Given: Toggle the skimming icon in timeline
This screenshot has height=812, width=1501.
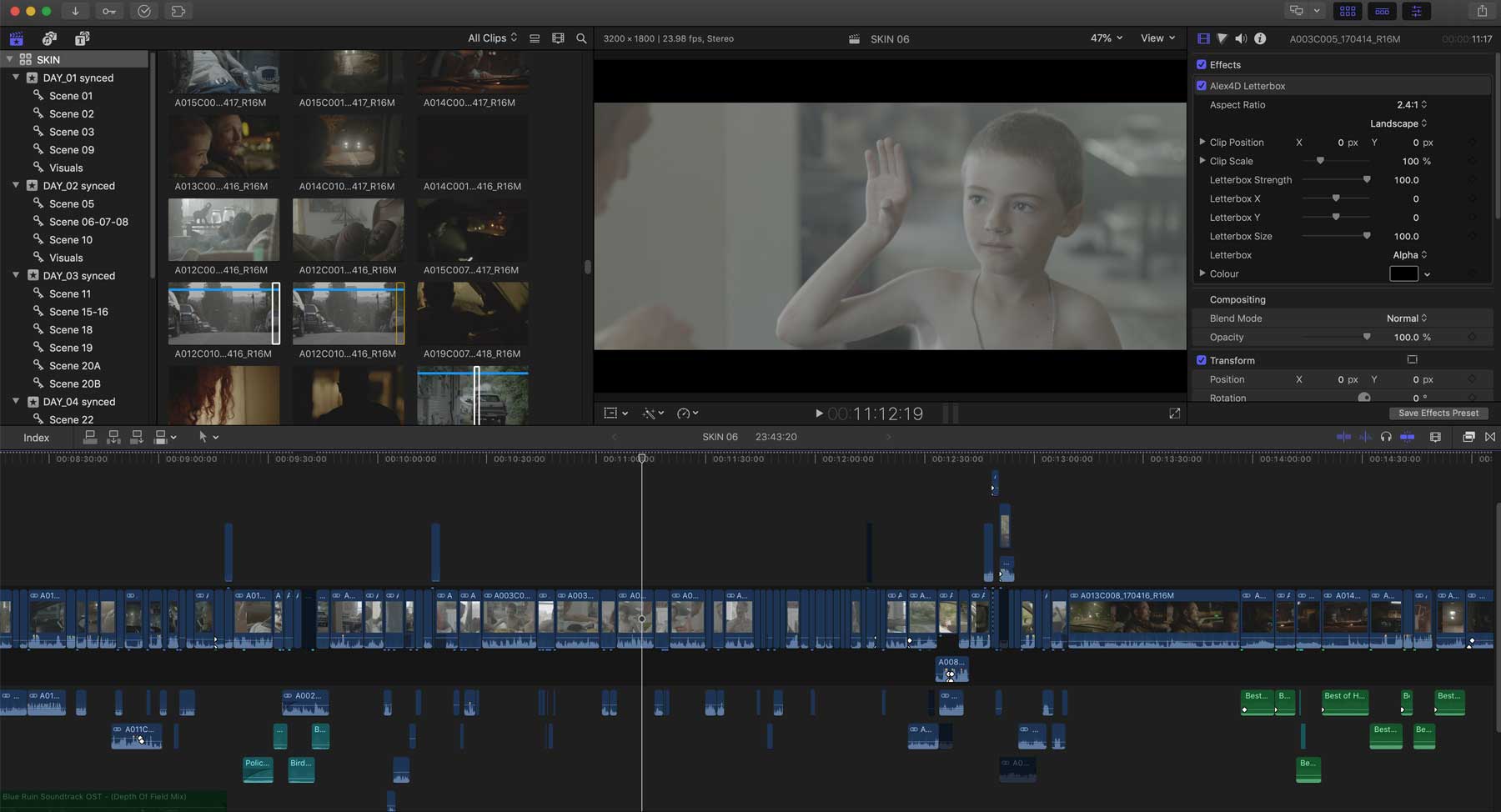Looking at the screenshot, I should (x=1343, y=437).
